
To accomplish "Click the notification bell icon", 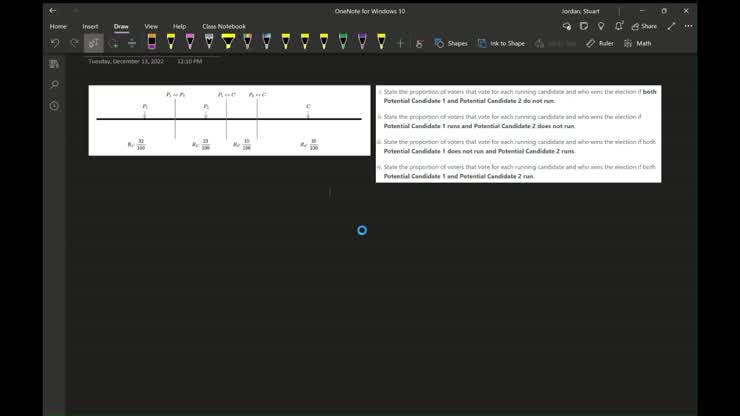I will click(x=618, y=26).
